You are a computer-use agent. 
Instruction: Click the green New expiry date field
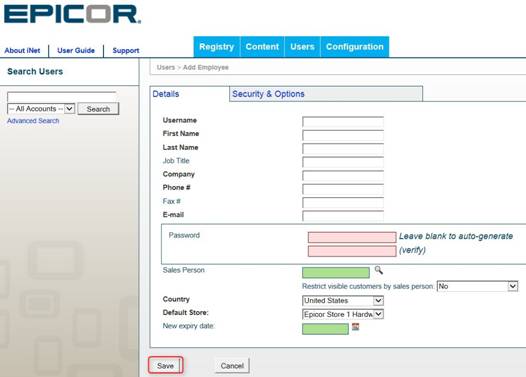(325, 329)
